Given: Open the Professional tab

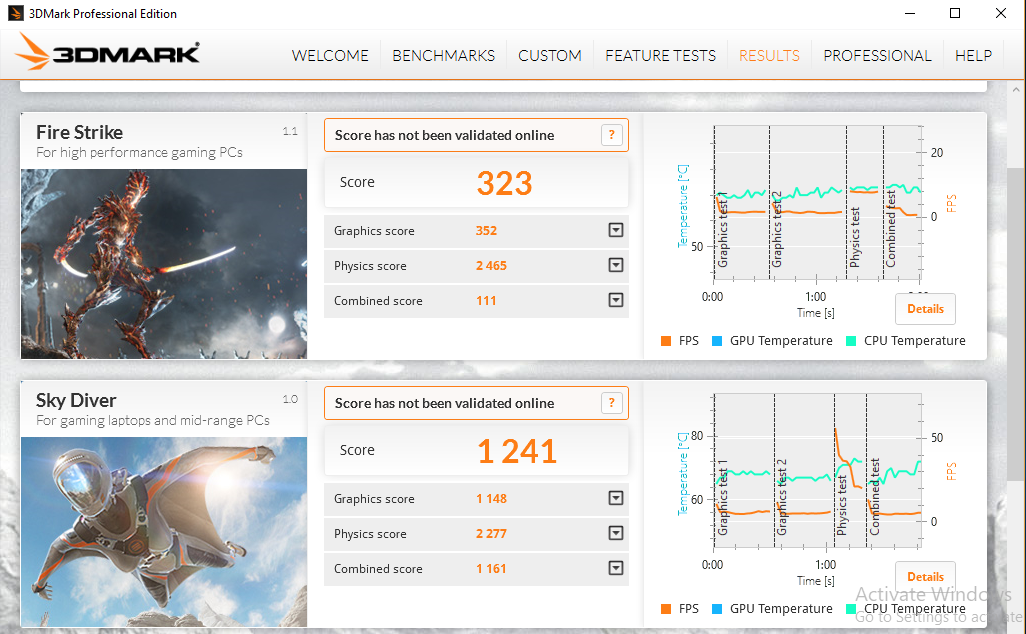Looking at the screenshot, I should 877,56.
